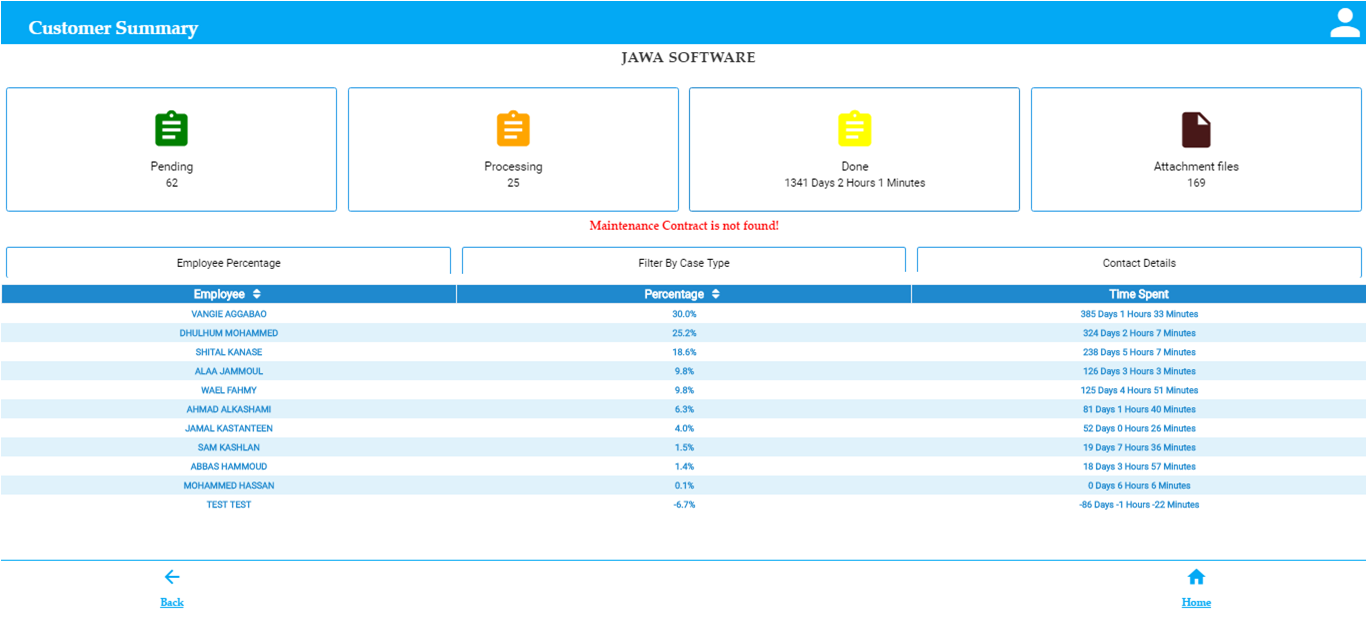Click the orange Processing clipboard icon
Image resolution: width=1367 pixels, height=623 pixels.
coord(513,129)
